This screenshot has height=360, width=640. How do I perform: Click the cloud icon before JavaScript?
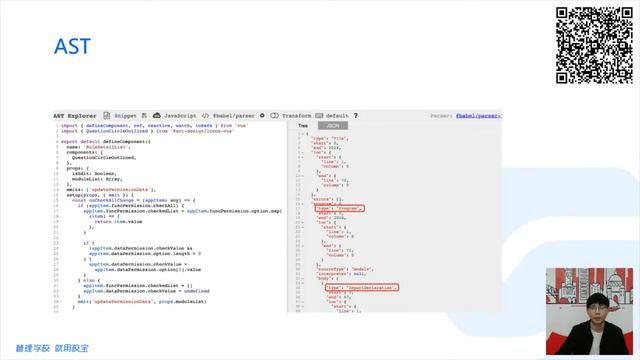tap(157, 116)
